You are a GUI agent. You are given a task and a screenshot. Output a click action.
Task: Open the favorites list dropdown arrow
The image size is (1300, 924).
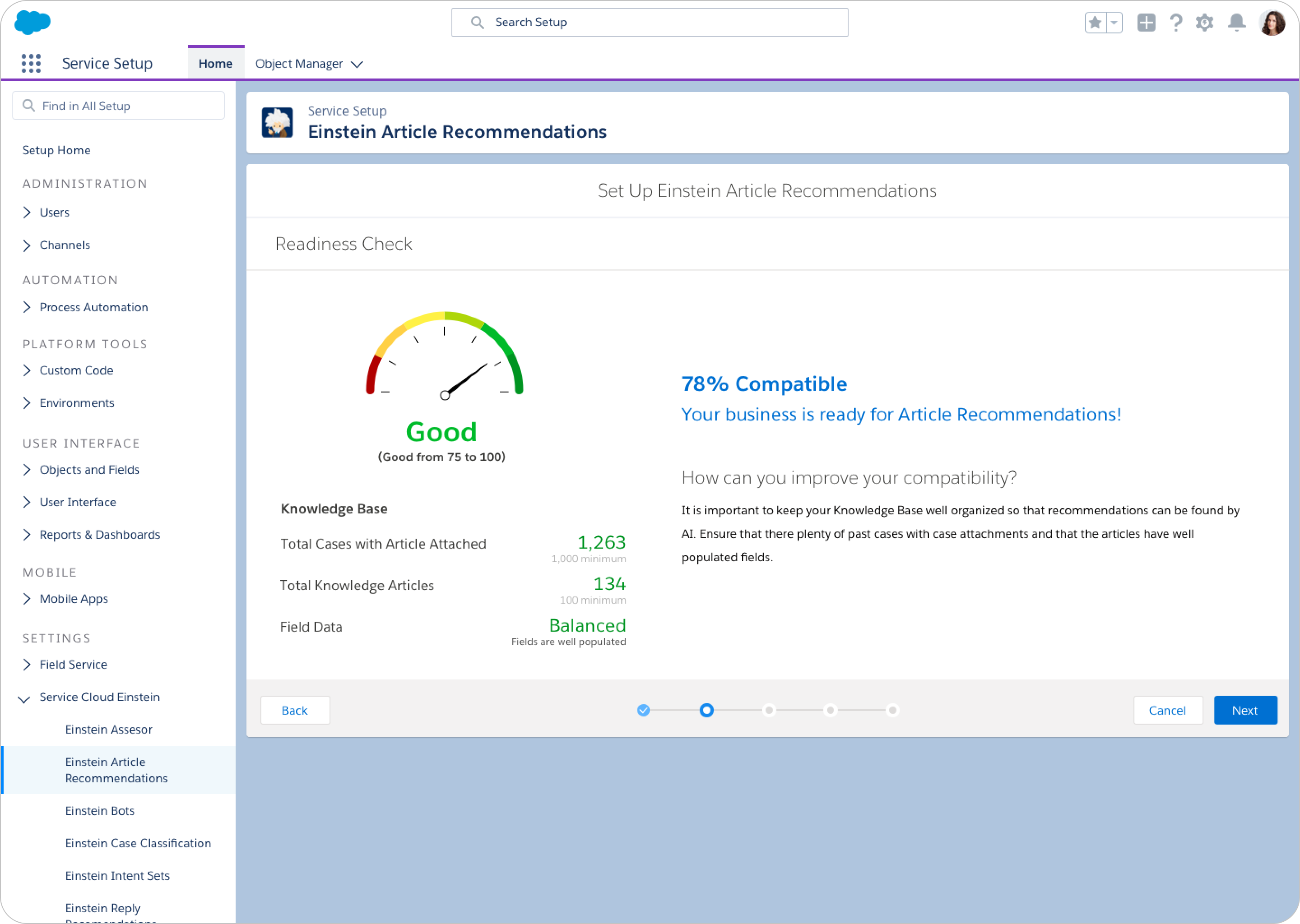pos(1114,23)
